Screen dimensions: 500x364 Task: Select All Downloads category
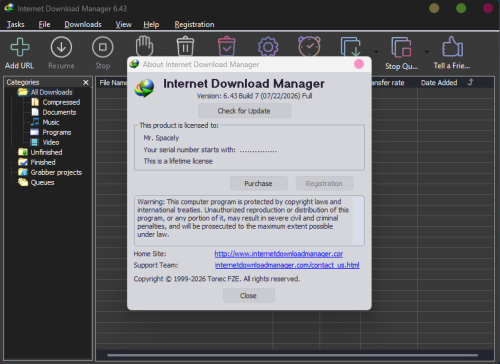pyautogui.click(x=52, y=92)
